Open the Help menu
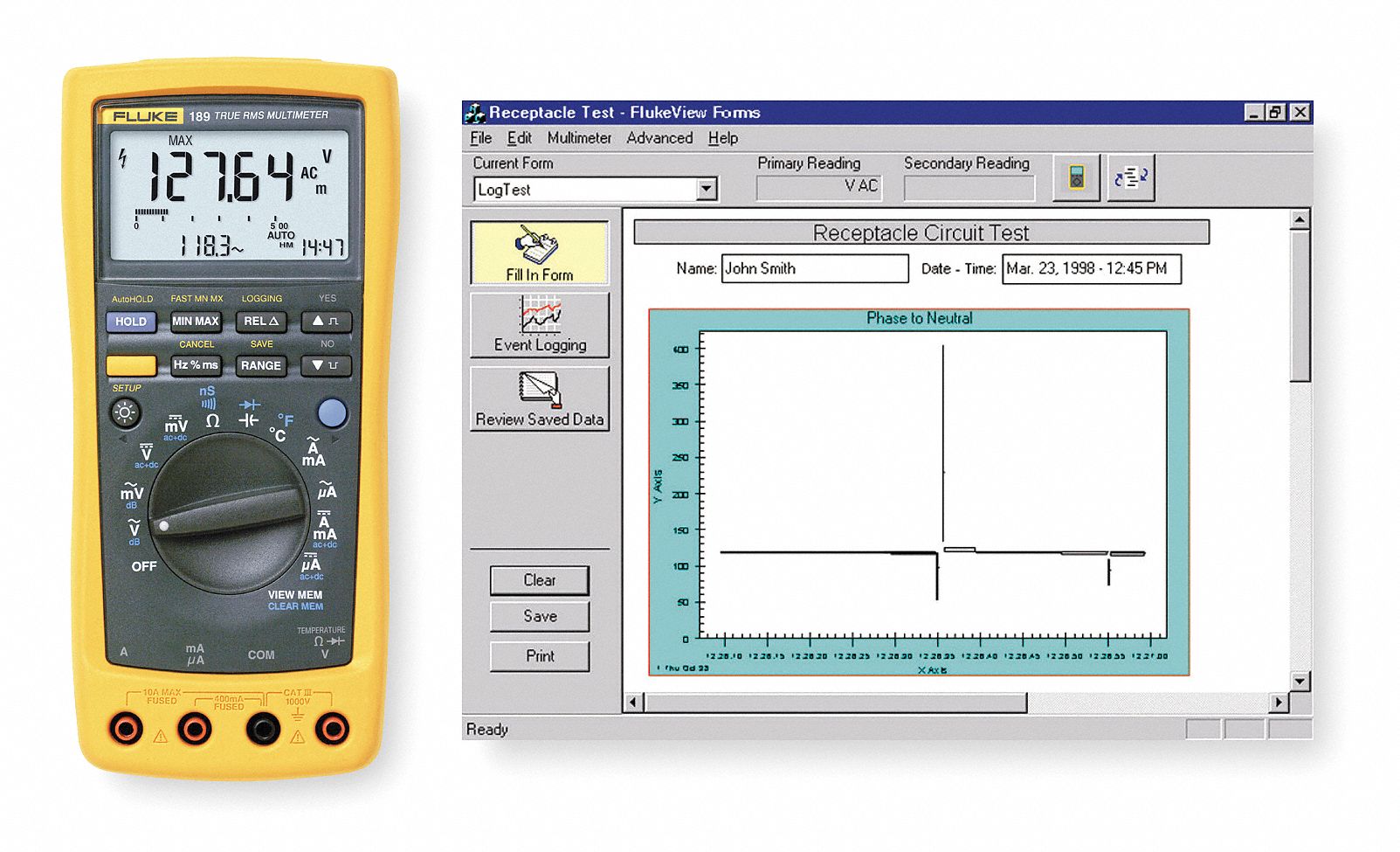Screen dimensions: 1400x852 pos(724,138)
